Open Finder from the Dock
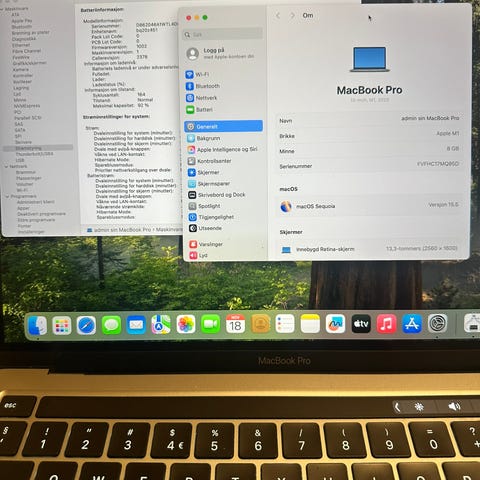This screenshot has height=480, width=480. pos(37,325)
